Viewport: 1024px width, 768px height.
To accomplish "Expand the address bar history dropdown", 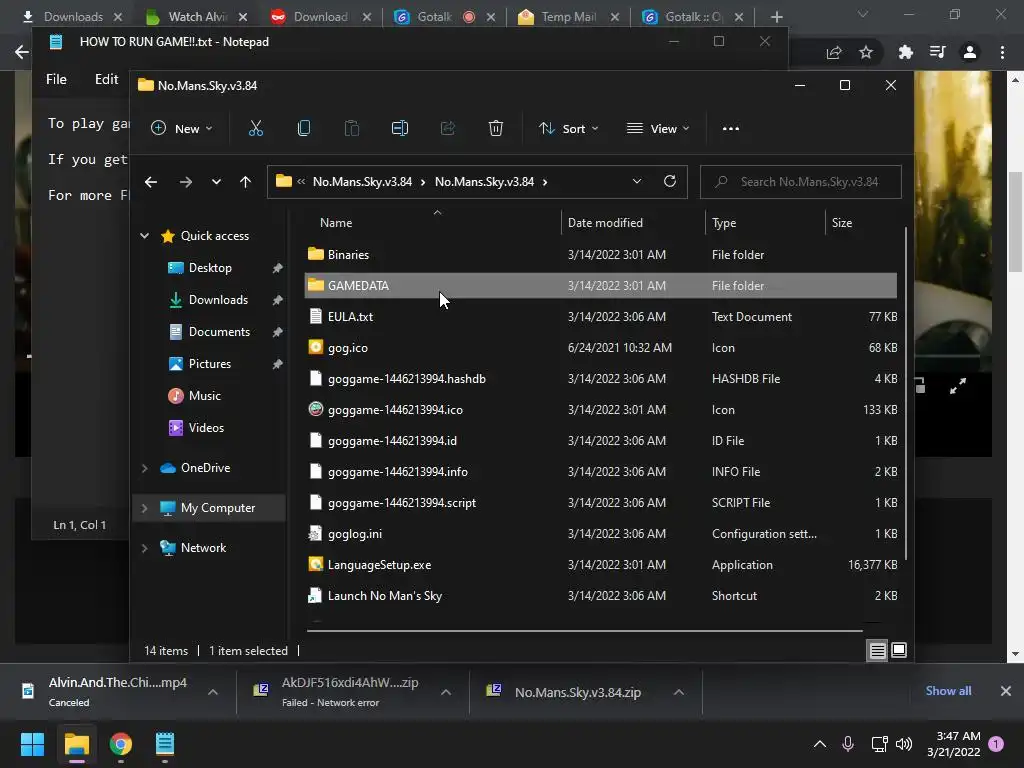I will coord(637,182).
